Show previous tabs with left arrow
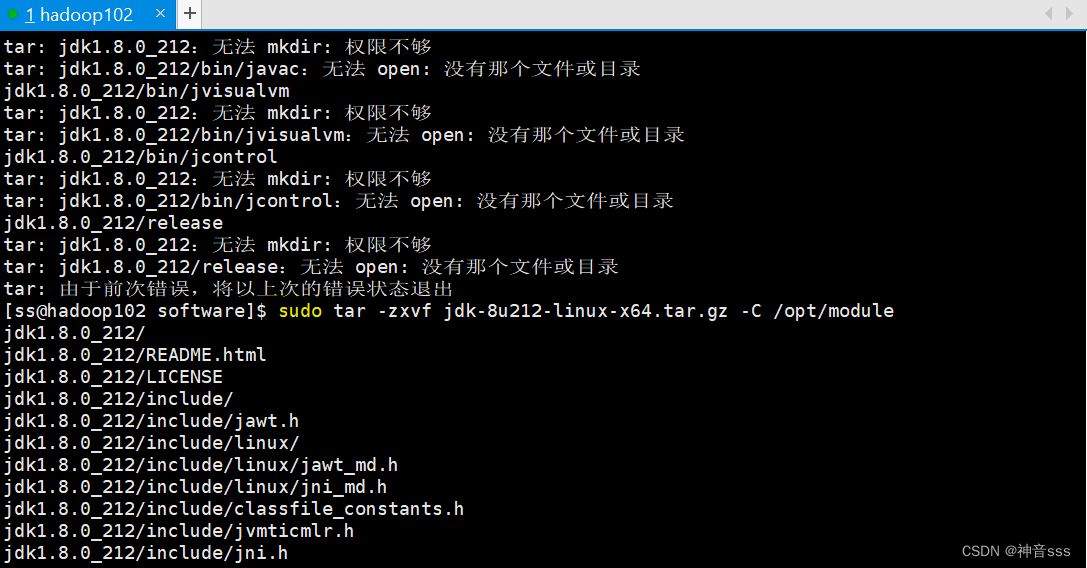The width and height of the screenshot is (1087, 568). click(x=1049, y=13)
